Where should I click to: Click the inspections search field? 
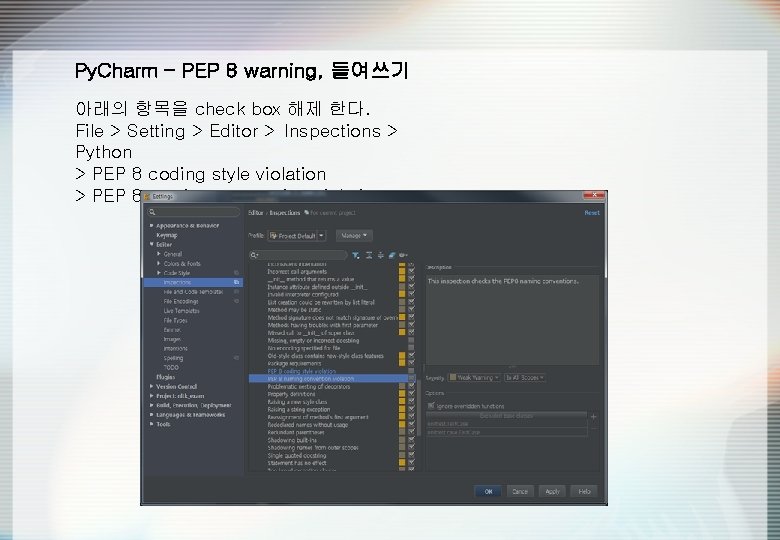pos(298,255)
